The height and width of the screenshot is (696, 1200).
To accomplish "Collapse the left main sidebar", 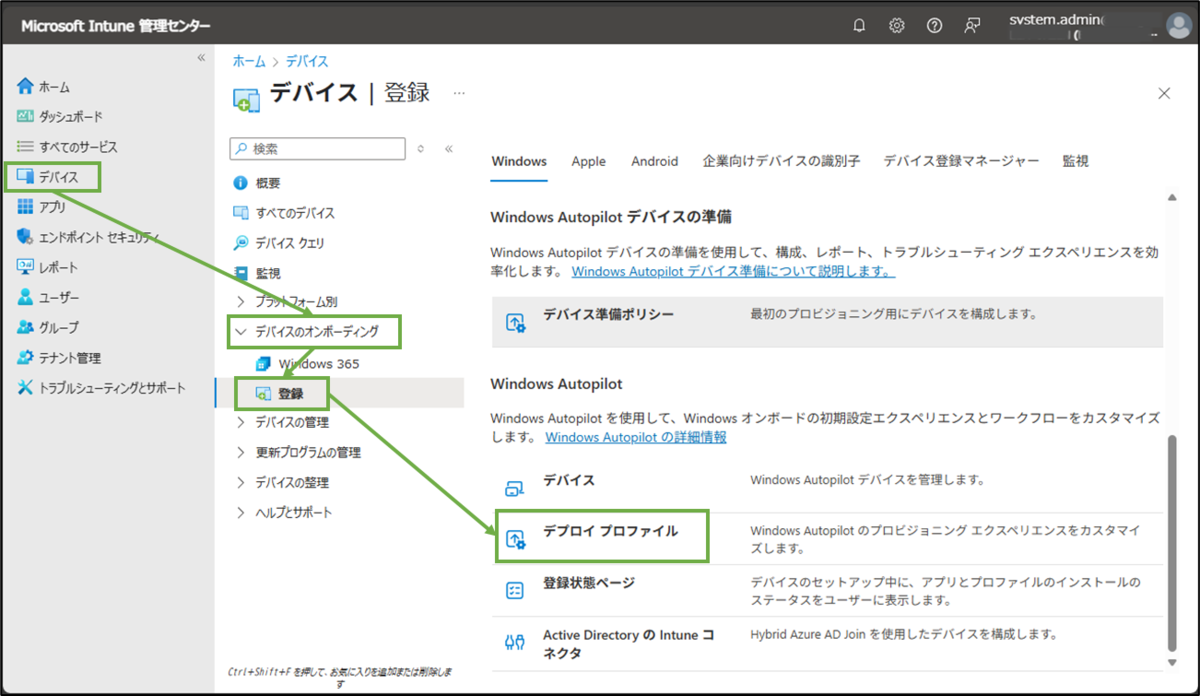I will (201, 58).
